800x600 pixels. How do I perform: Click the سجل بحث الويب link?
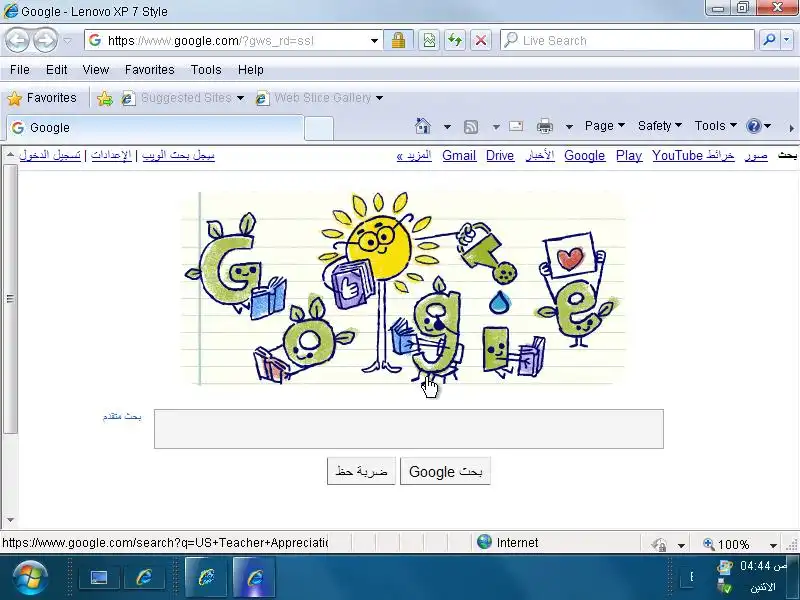coord(178,155)
